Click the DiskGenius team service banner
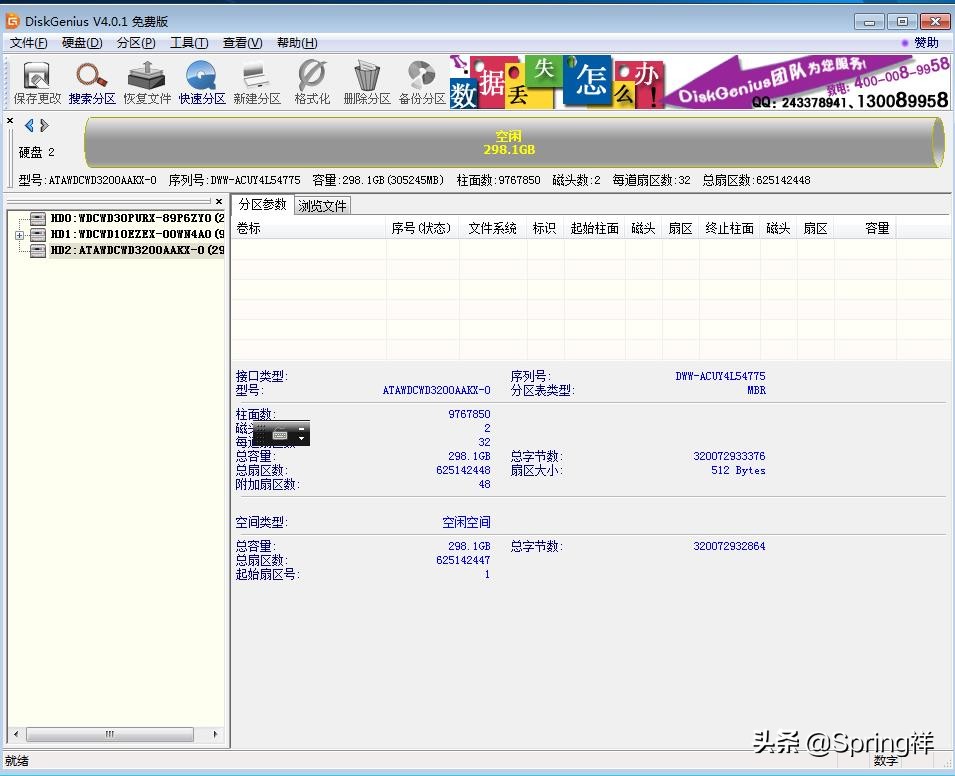This screenshot has height=776, width=955. click(x=807, y=82)
